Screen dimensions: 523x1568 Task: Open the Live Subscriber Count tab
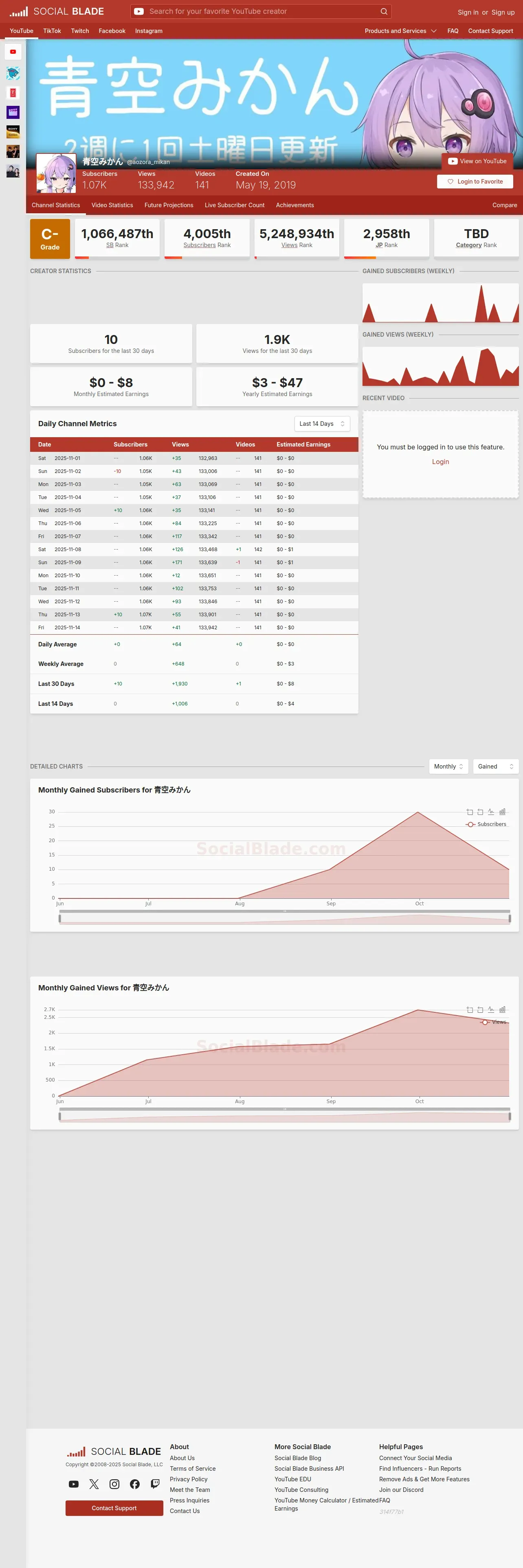(234, 205)
